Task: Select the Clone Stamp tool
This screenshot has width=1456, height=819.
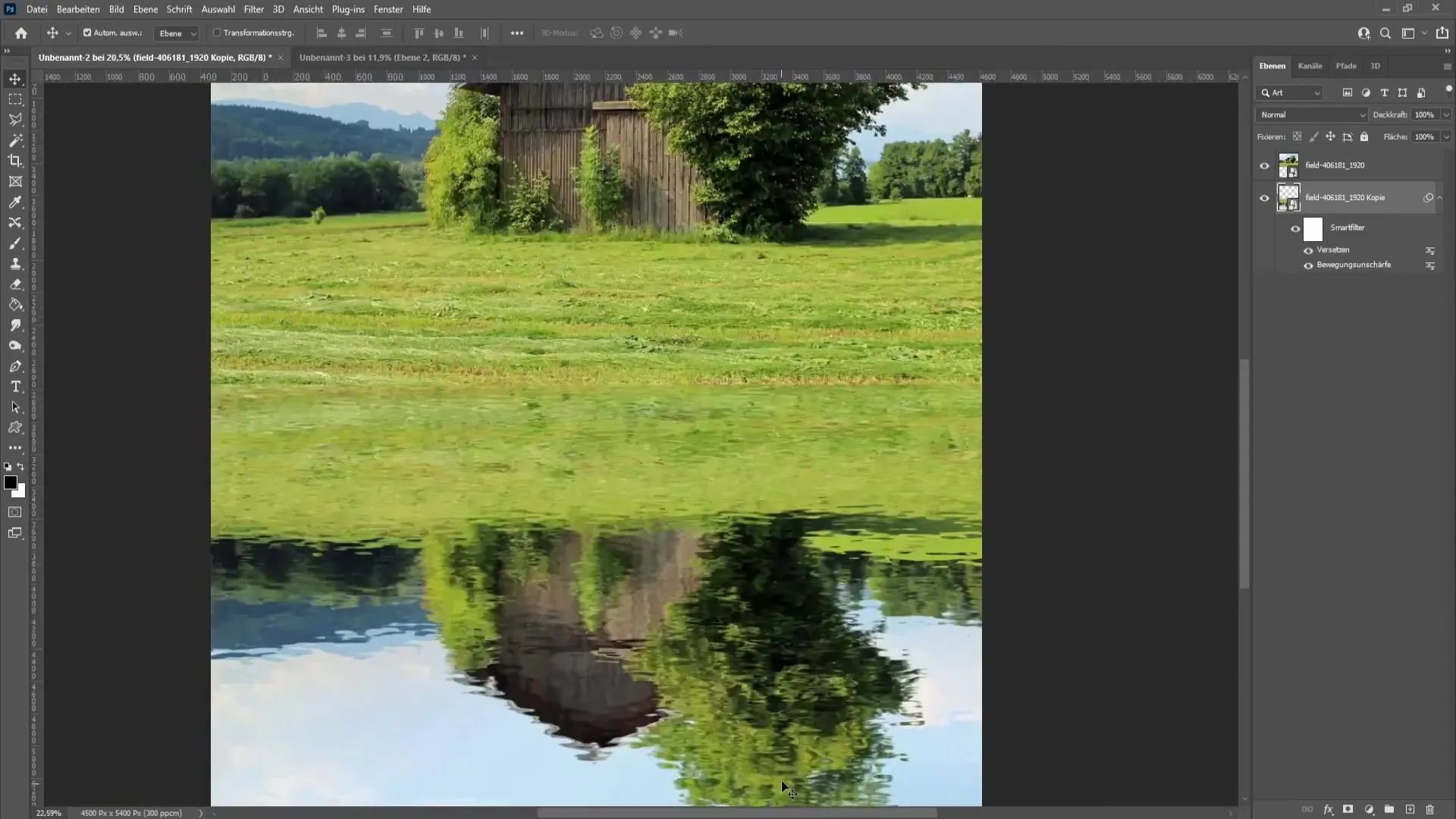Action: pos(15,263)
